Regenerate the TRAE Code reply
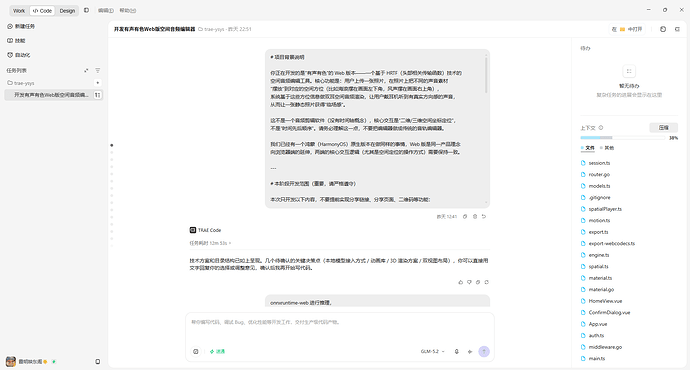The width and height of the screenshot is (690, 370). point(487,282)
